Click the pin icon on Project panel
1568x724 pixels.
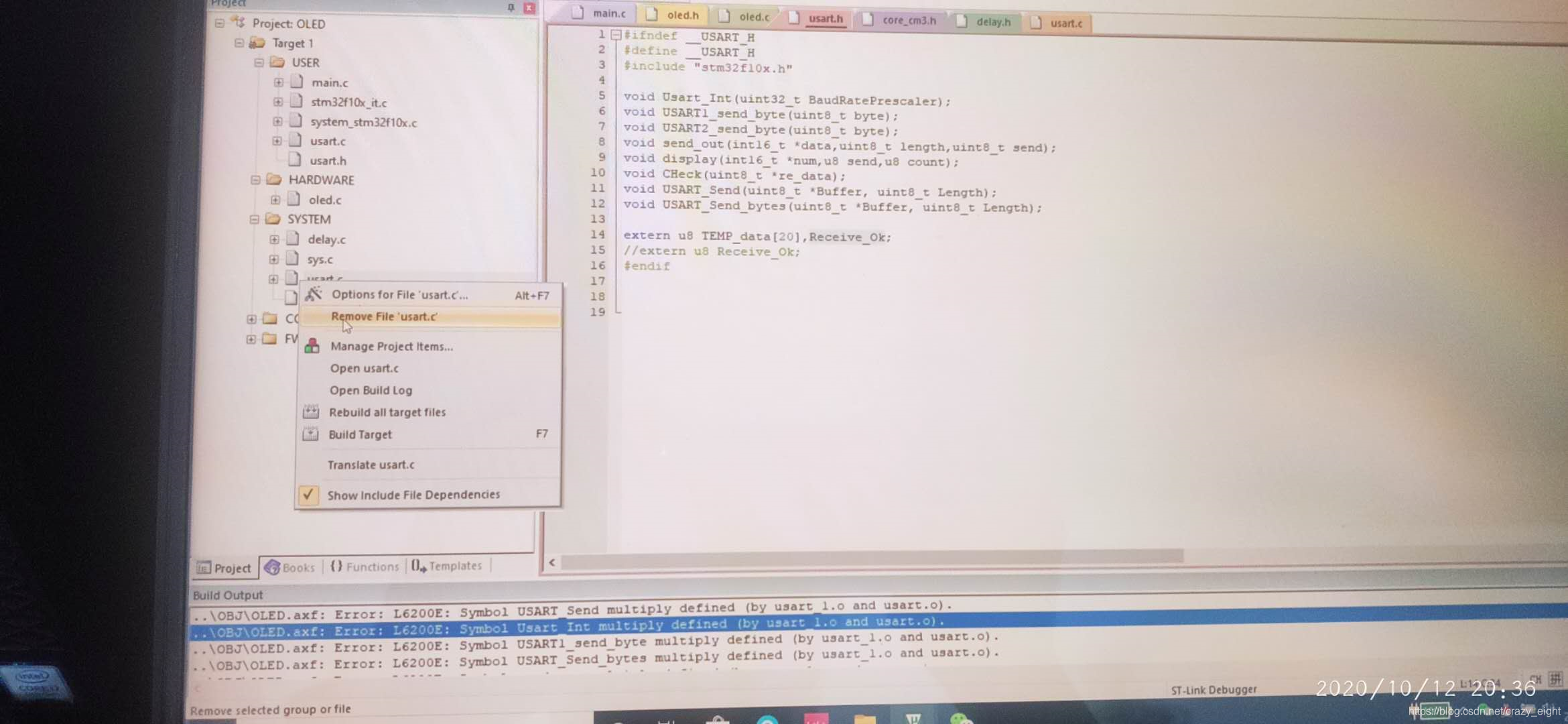point(511,7)
